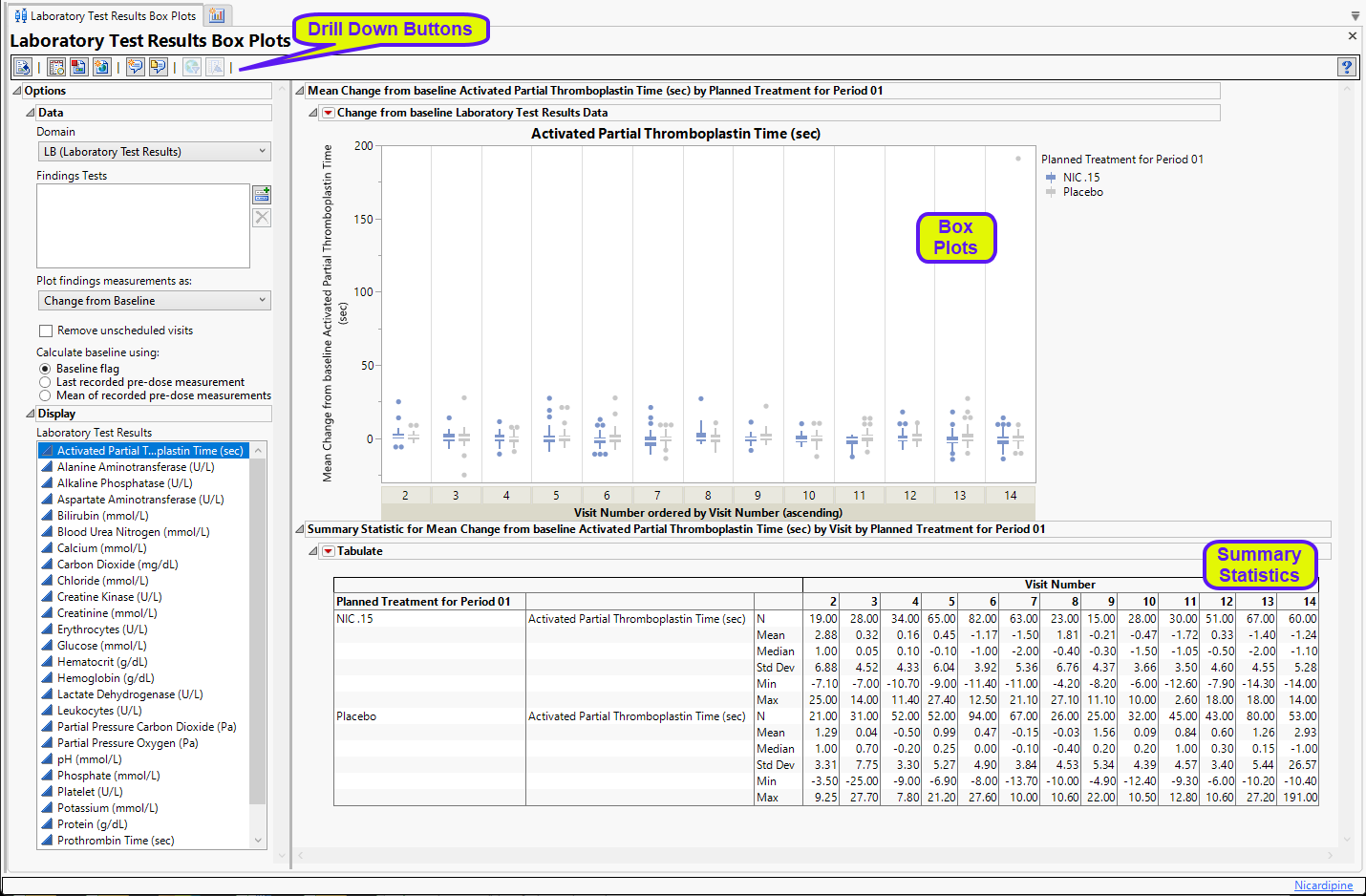Switch to the second chart icon tab
Image resolution: width=1366 pixels, height=896 pixels.
(217, 15)
